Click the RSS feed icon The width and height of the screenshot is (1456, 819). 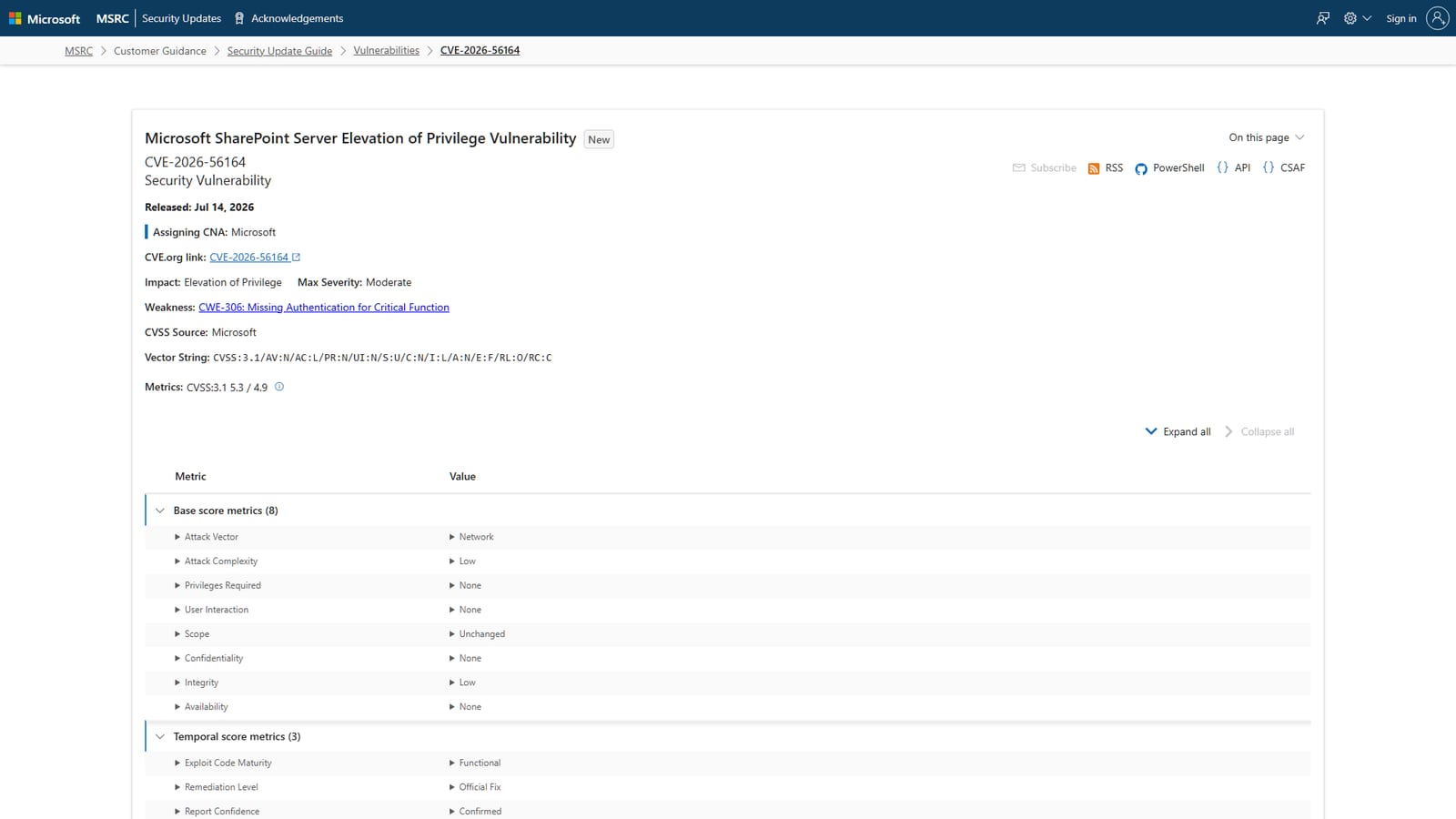1094,168
